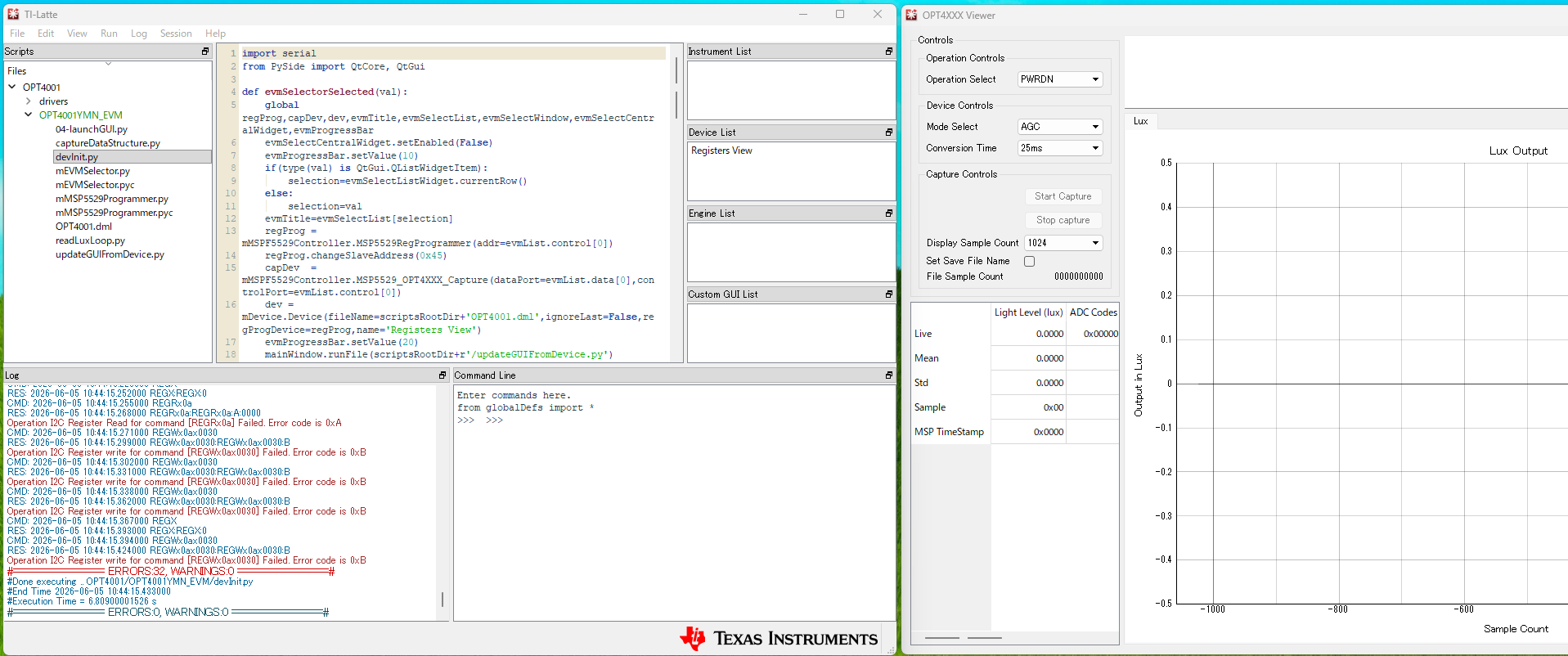Open the Mode Select dropdown (AGC)
Viewport: 1568px width, 656px height.
[1061, 127]
